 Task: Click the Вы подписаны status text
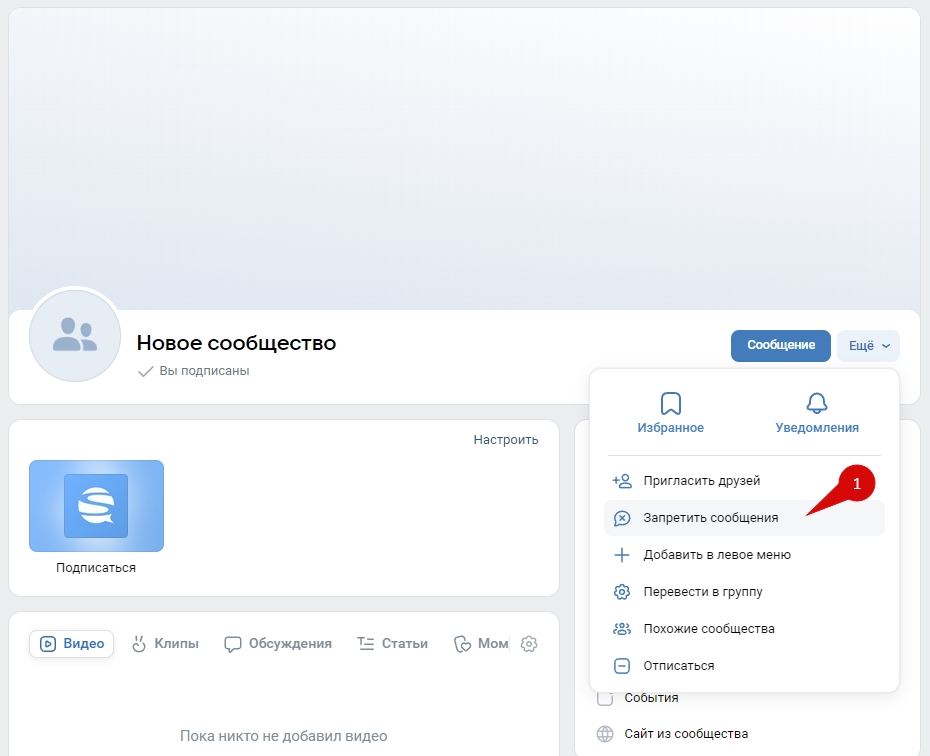coord(204,371)
